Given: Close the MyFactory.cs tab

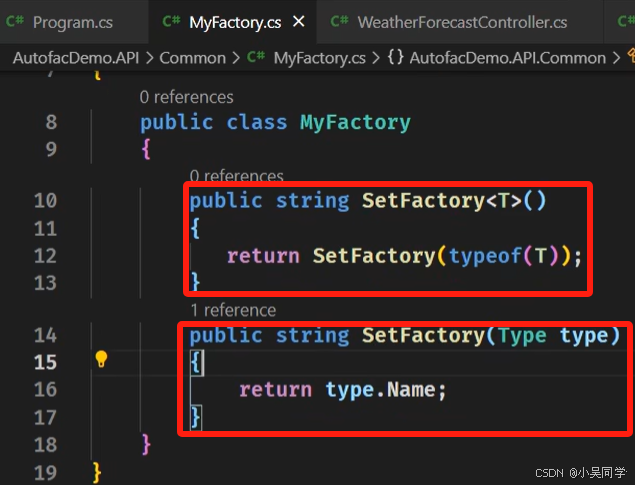Looking at the screenshot, I should [298, 21].
